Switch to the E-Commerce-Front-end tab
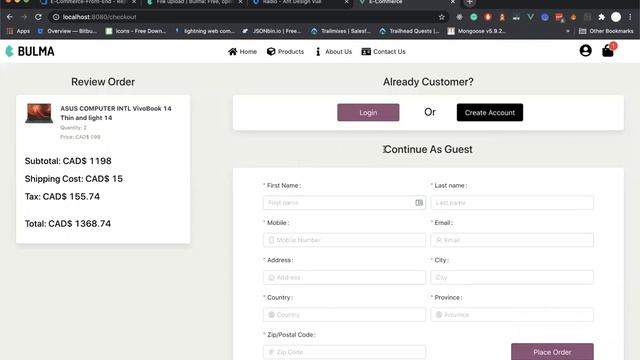The width and height of the screenshot is (640, 360). (x=88, y=2)
